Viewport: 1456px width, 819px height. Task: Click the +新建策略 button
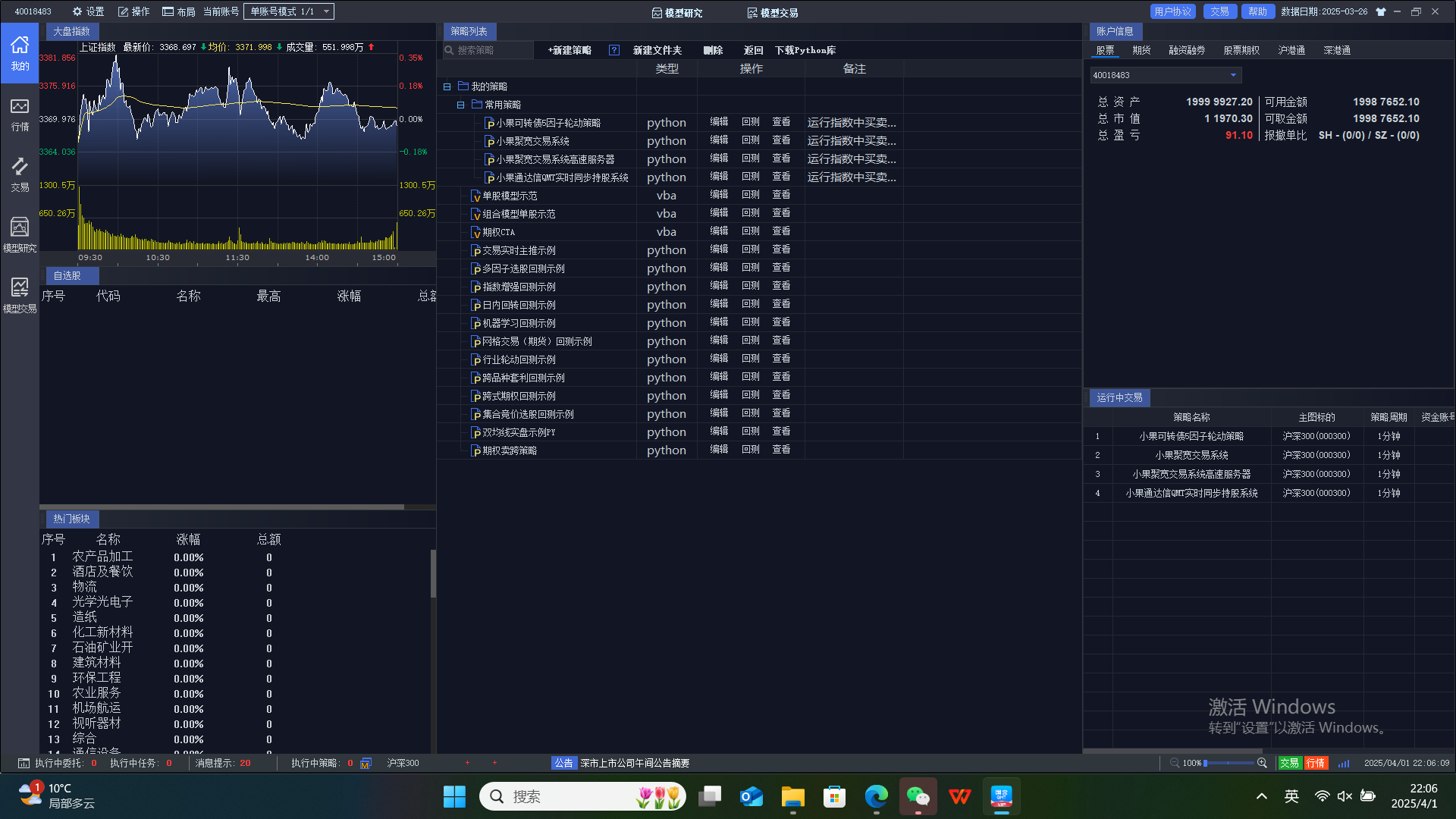coord(570,50)
